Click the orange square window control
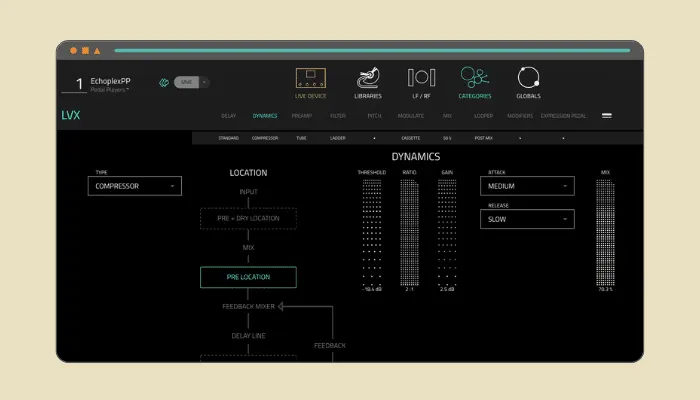The image size is (700, 400). point(85,51)
